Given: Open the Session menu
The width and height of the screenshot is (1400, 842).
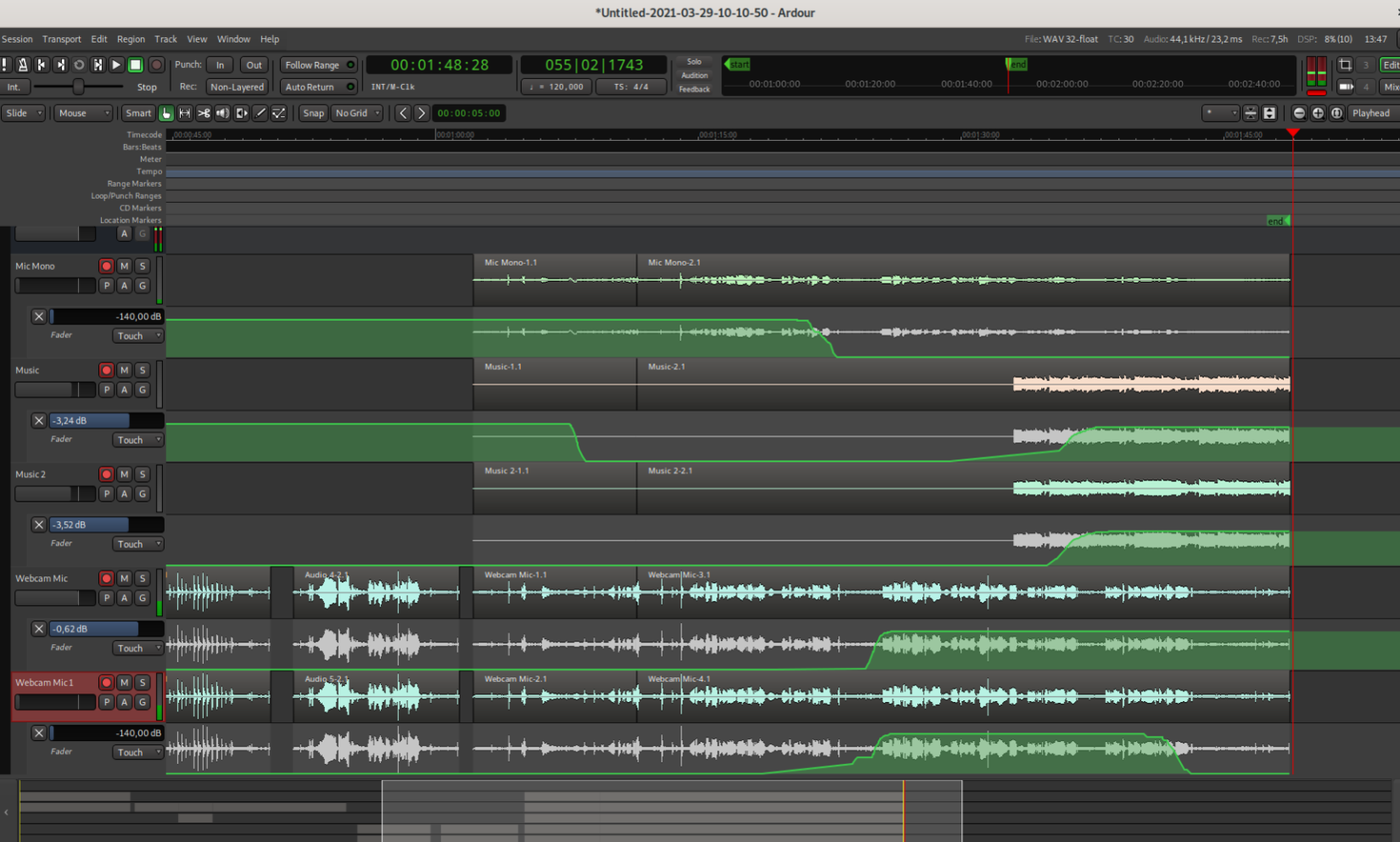Looking at the screenshot, I should click(x=17, y=39).
